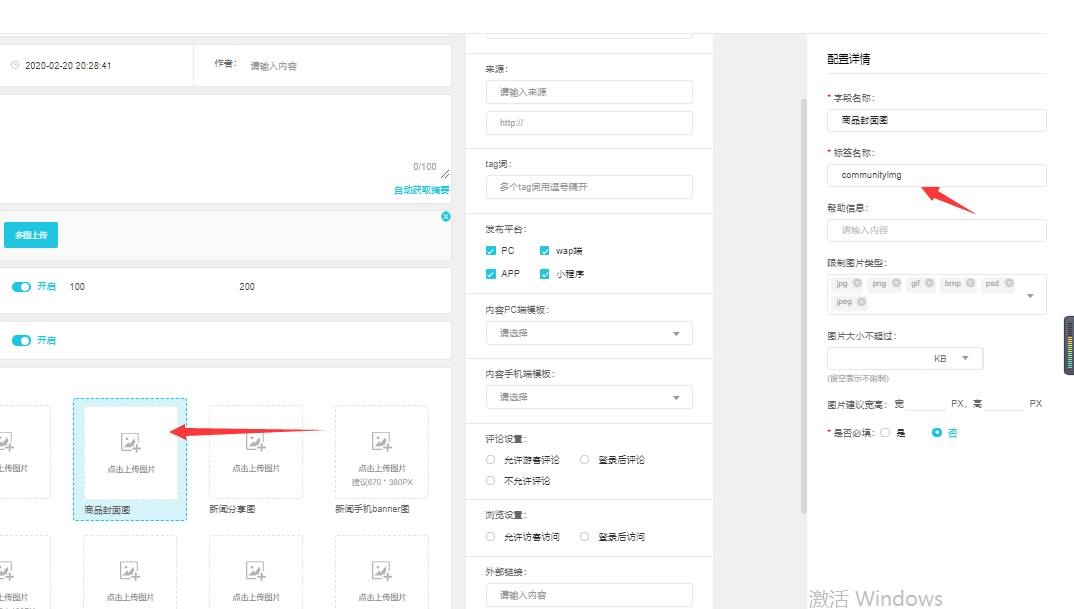This screenshot has width=1074, height=609.
Task: Open the 内容手机端模板 dropdown
Action: pyautogui.click(x=589, y=397)
